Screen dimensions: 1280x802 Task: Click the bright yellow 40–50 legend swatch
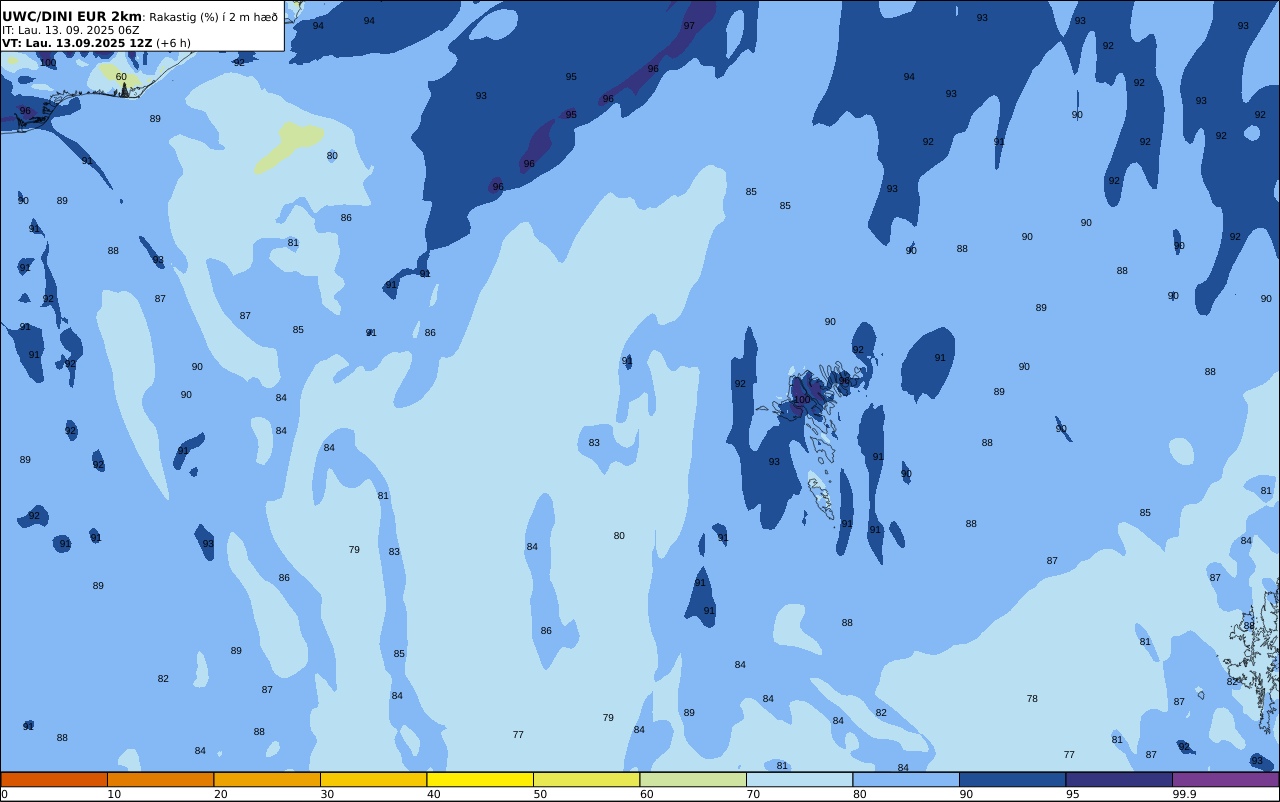pyautogui.click(x=480, y=779)
